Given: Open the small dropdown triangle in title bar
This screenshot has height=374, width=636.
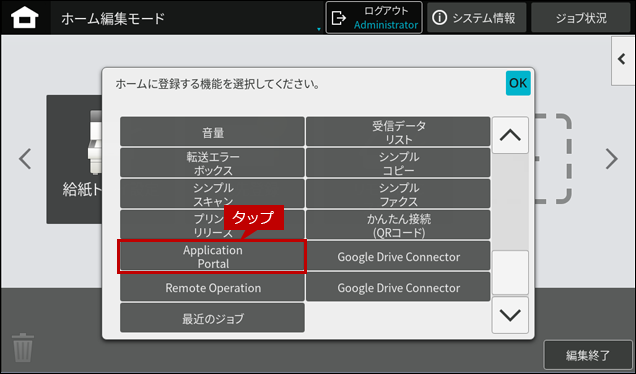Looking at the screenshot, I should 318,29.
